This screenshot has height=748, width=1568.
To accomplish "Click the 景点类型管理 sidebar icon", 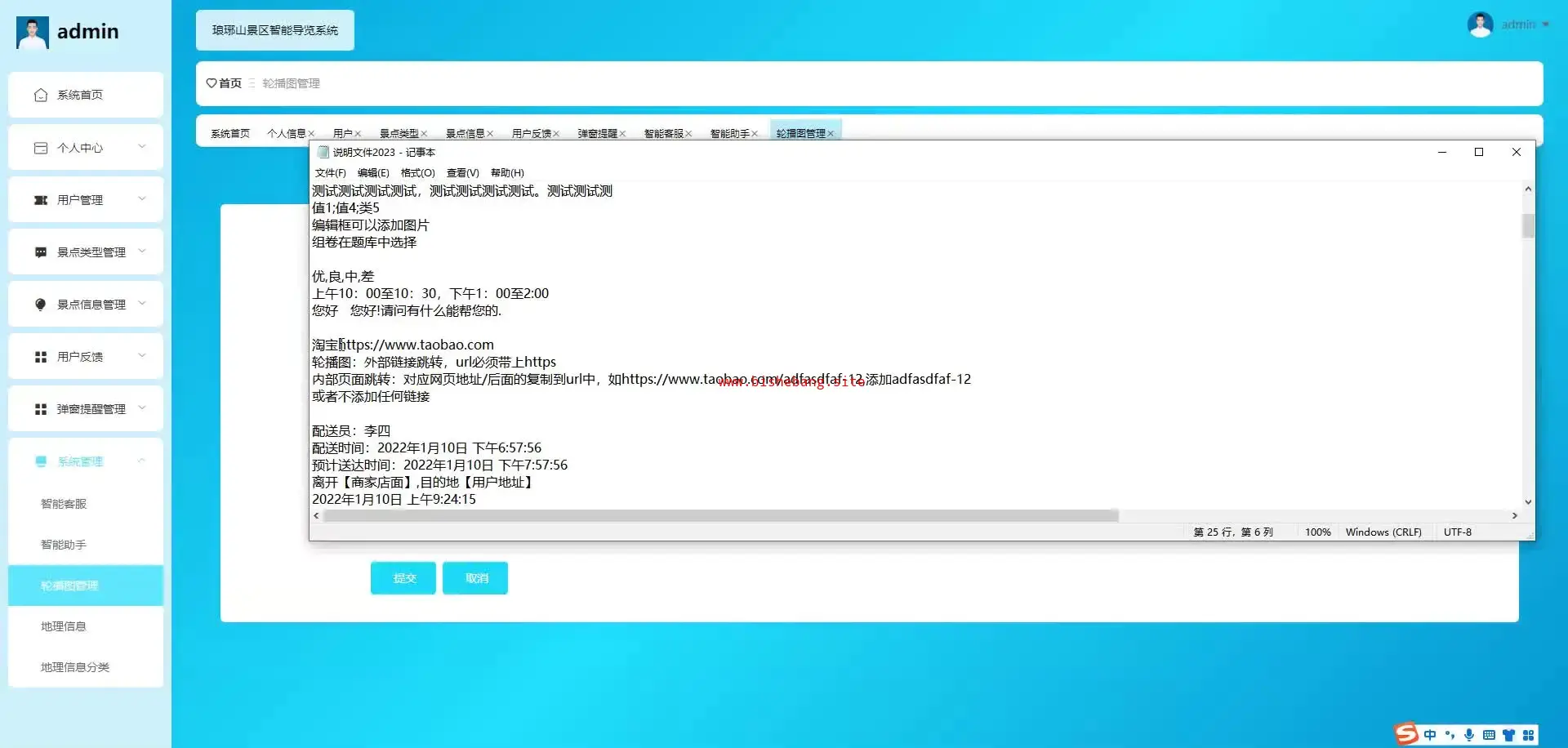I will pyautogui.click(x=41, y=252).
